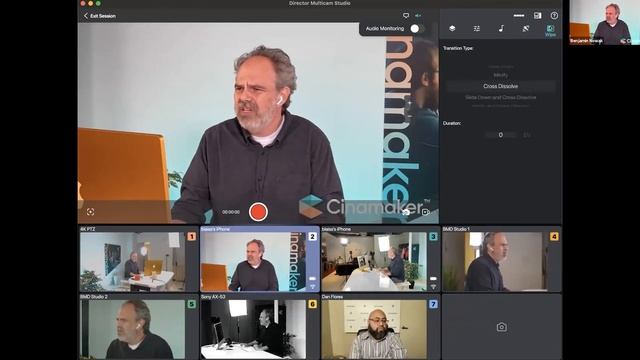Viewport: 640px width, 360px height.
Task: Click the video call participant thumbnail
Action: tap(604, 22)
